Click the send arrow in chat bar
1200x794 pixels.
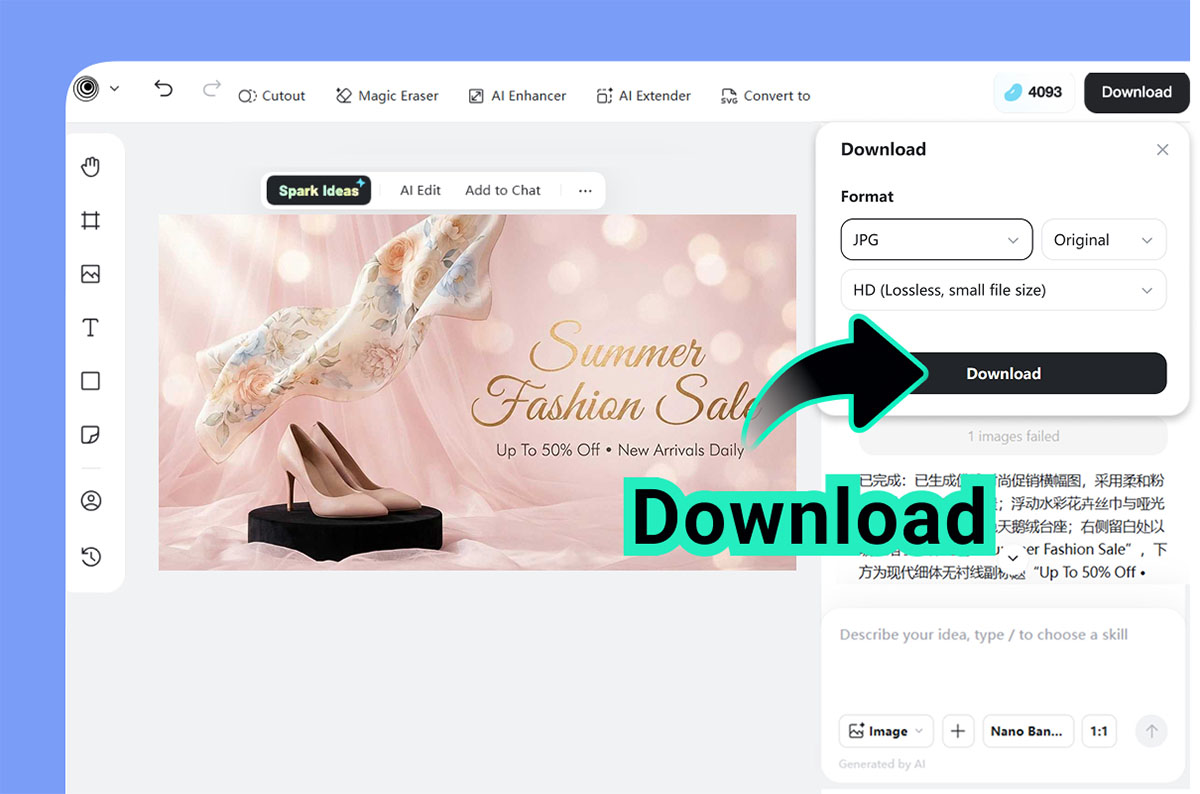tap(1151, 731)
